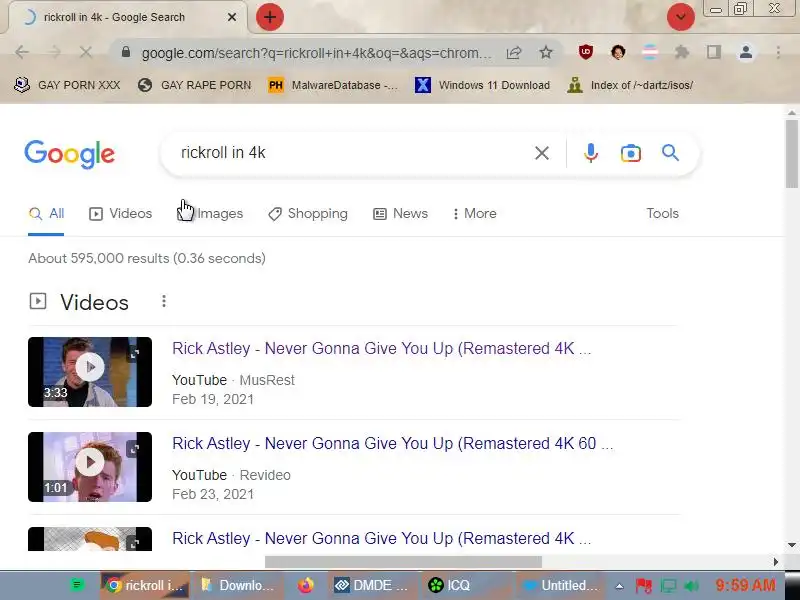Click the vertical page scrollbar thumb
The width and height of the screenshot is (800, 600).
coord(791,154)
